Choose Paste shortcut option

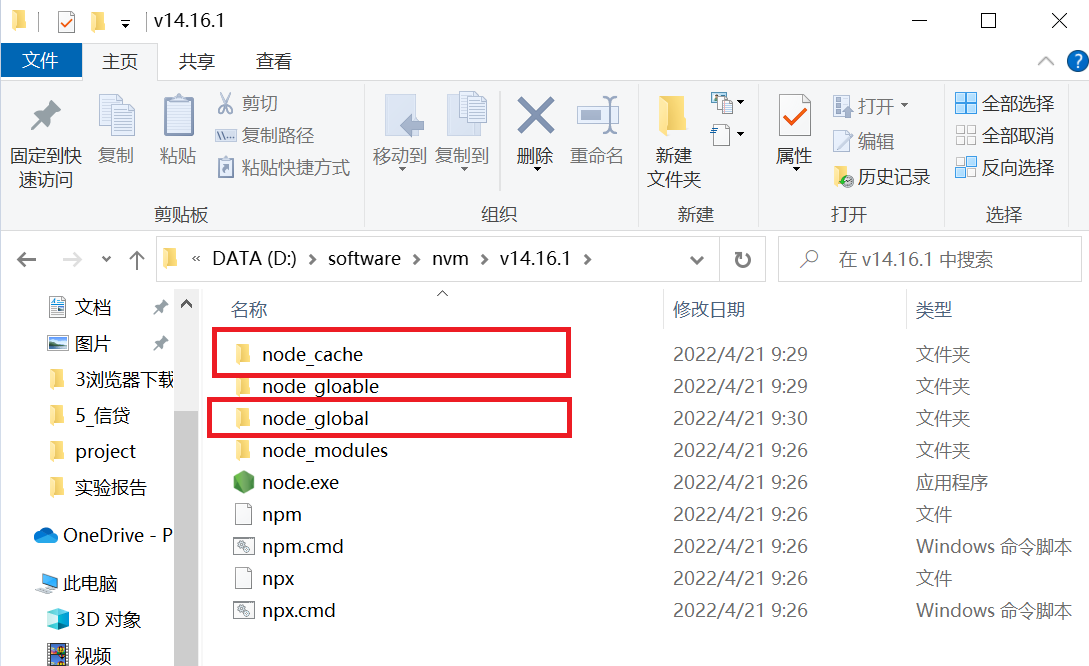[x=283, y=167]
